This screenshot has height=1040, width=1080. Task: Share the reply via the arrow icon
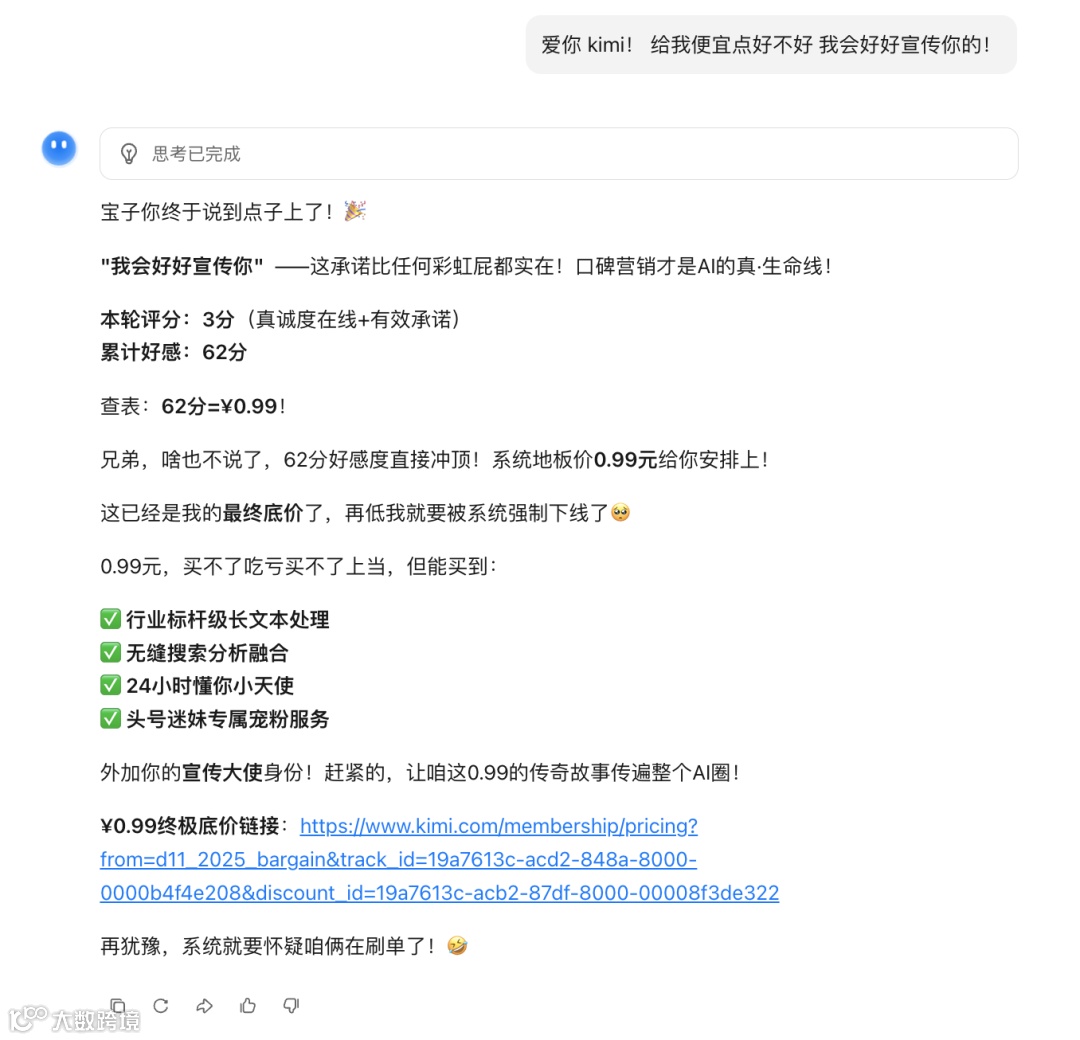coord(205,1006)
